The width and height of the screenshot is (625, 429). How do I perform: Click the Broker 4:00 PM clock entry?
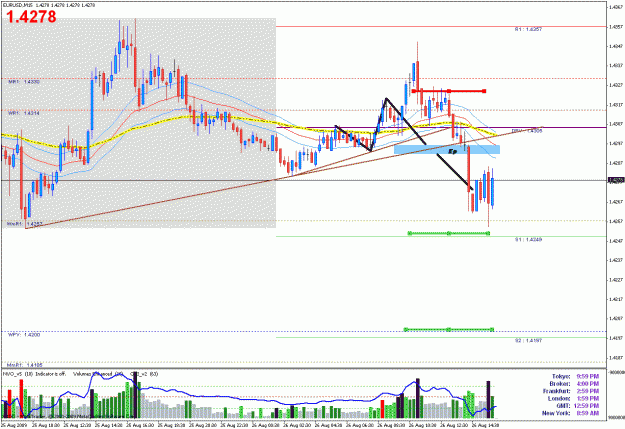pos(574,384)
